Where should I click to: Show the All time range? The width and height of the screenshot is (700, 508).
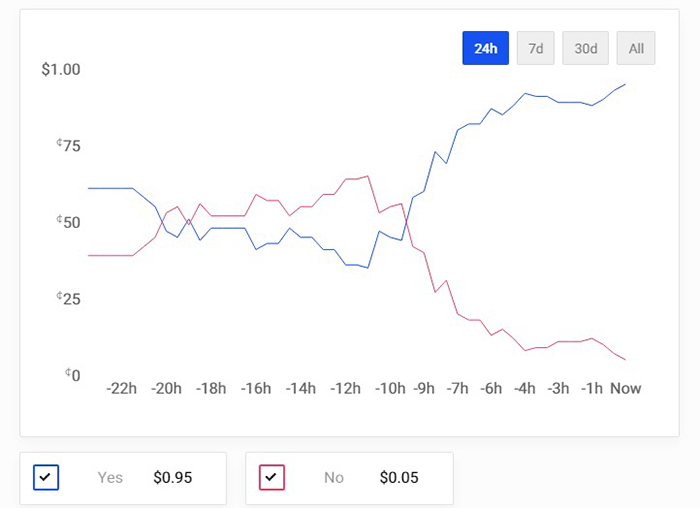click(x=636, y=48)
